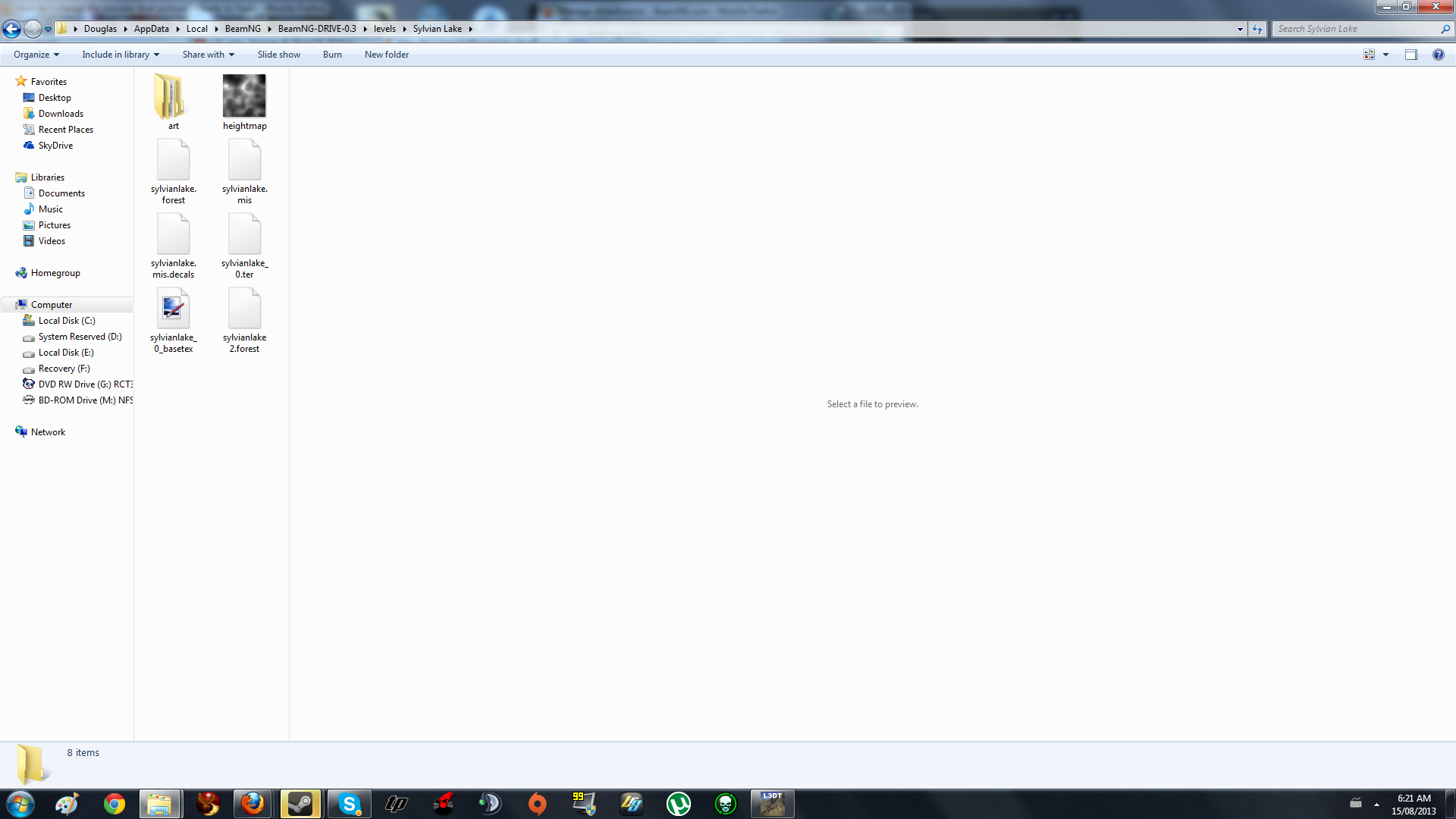The width and height of the screenshot is (1456, 819).
Task: Open the address bar history dropdown
Action: [x=1240, y=29]
